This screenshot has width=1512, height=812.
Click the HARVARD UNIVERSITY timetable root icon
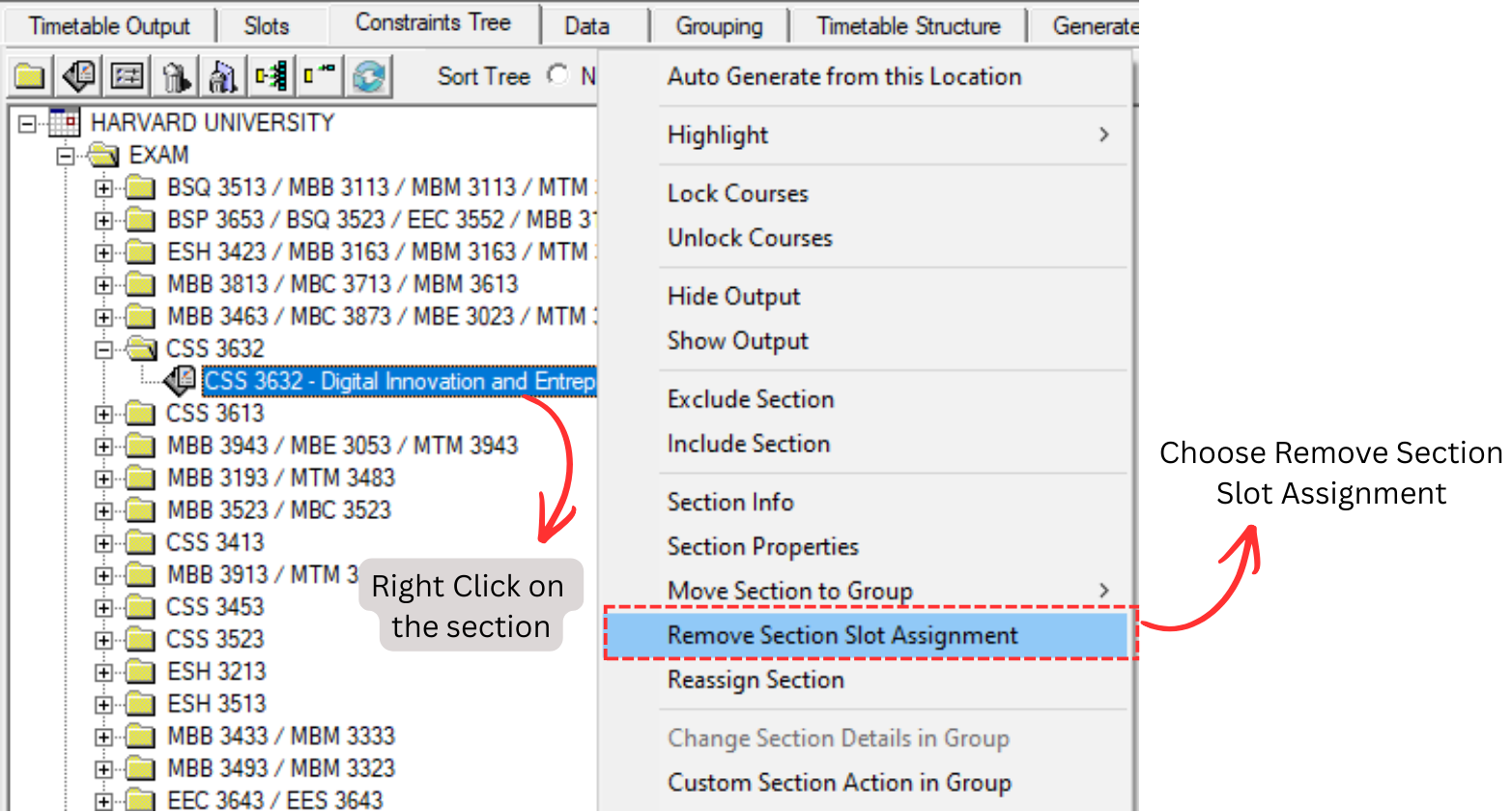64,123
